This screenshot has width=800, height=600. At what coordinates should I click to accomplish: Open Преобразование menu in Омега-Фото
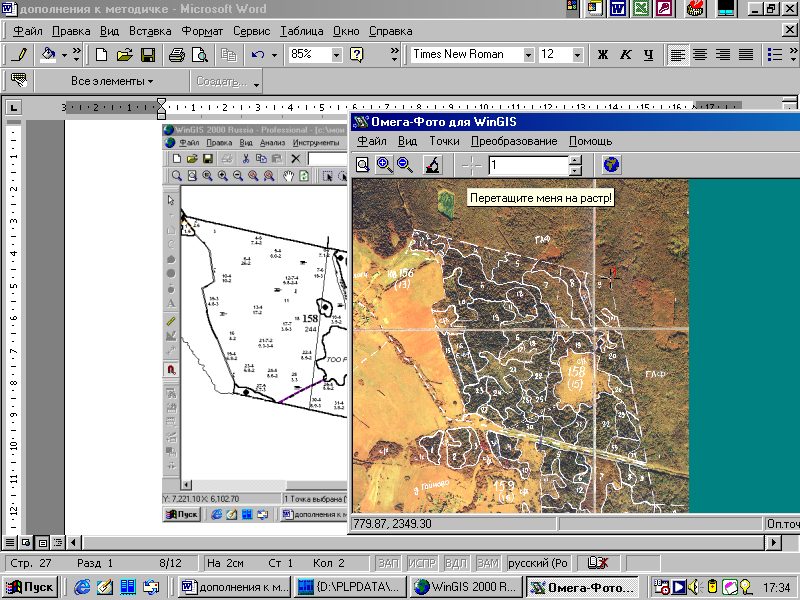coord(514,141)
